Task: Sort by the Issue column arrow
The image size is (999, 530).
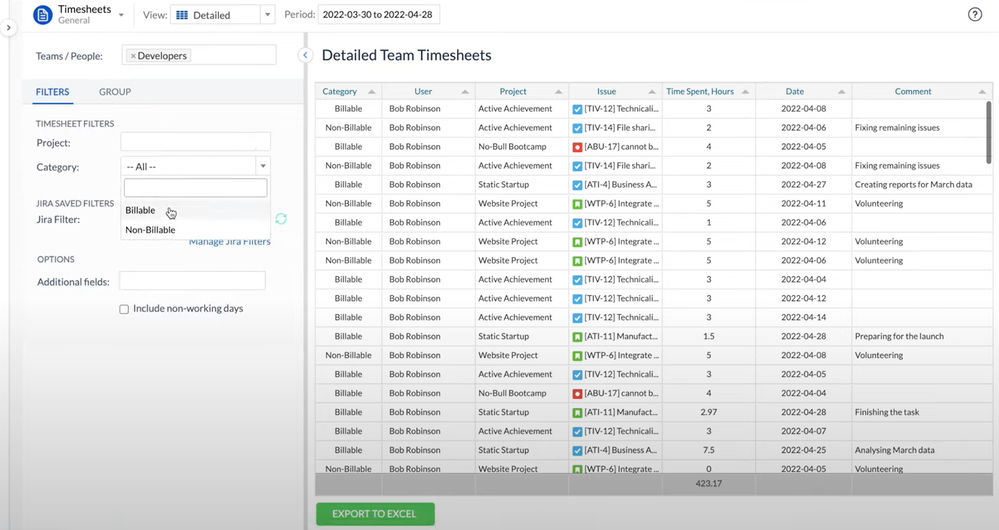Action: click(x=652, y=92)
